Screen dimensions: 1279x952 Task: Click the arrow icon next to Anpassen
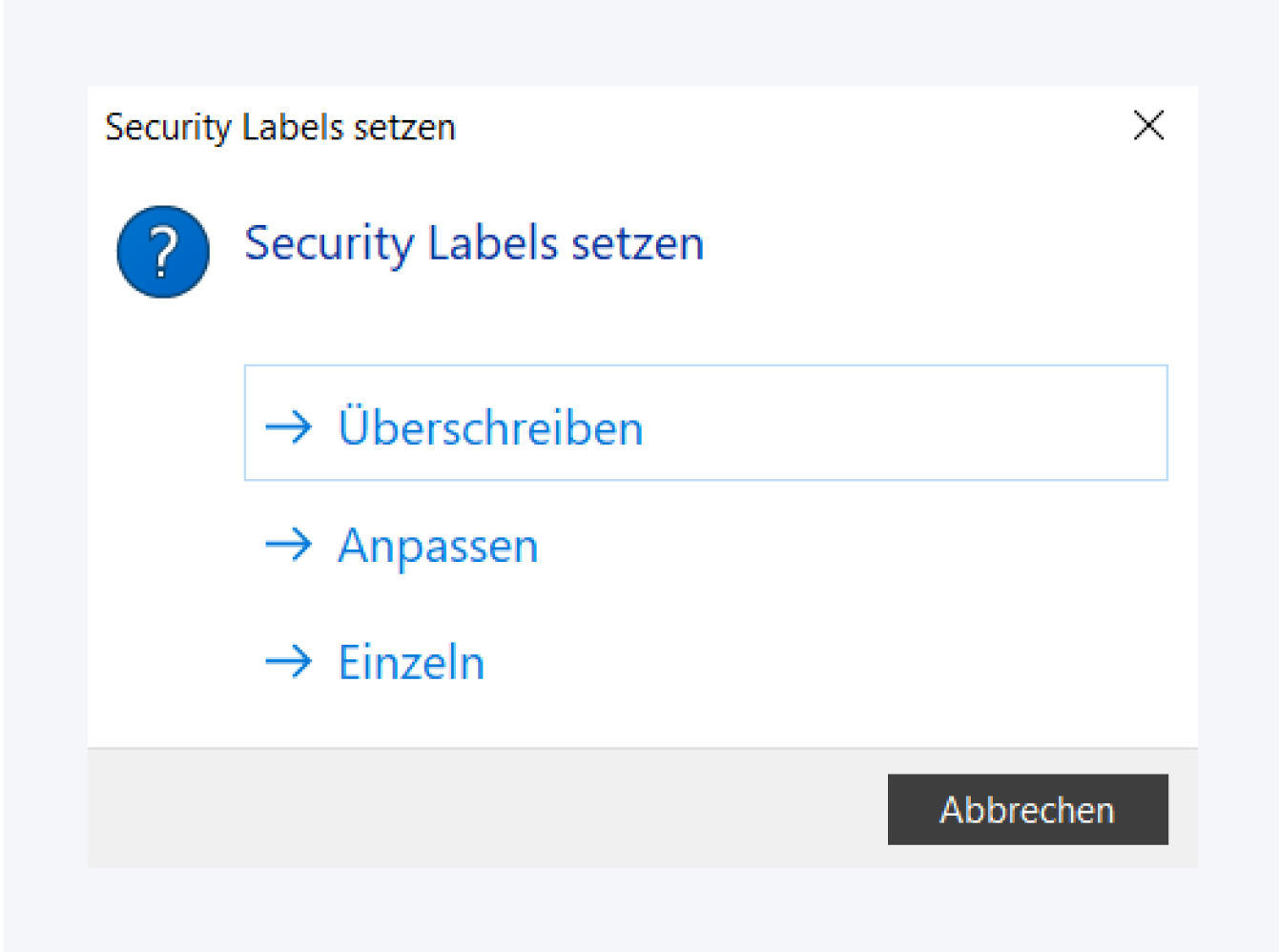pos(288,545)
